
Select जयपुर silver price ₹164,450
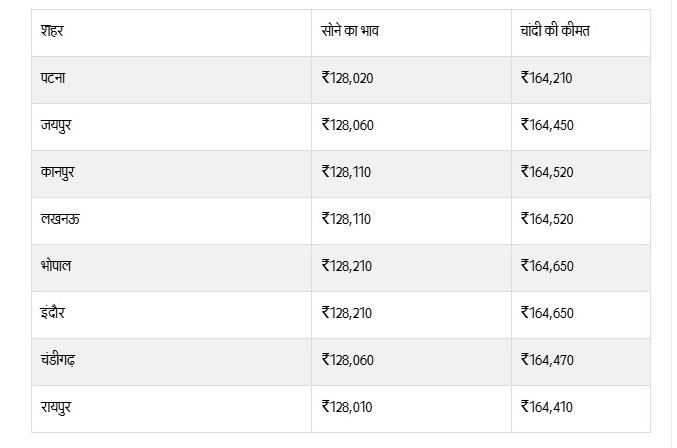click(547, 125)
